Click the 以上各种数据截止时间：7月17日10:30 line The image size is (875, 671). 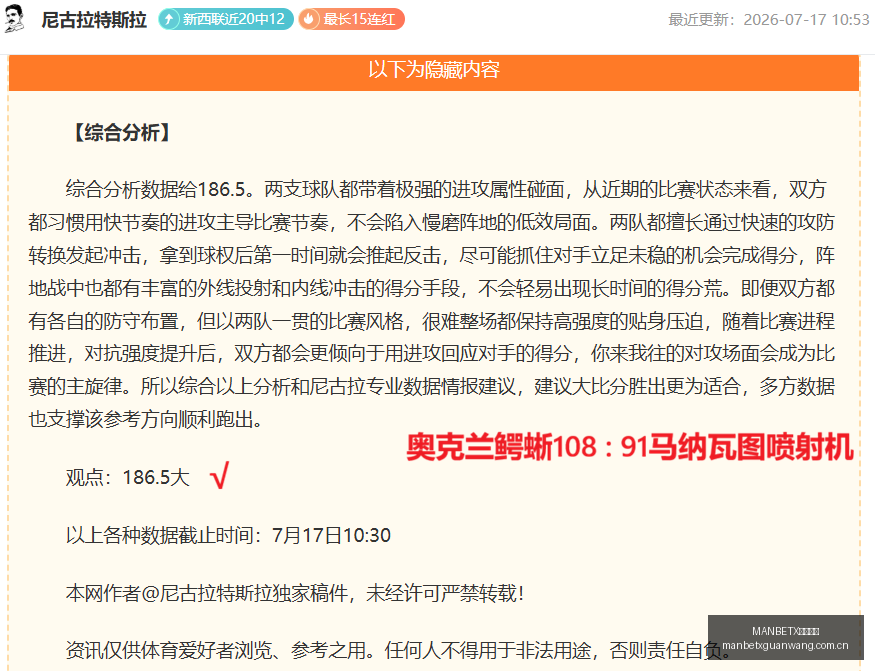[228, 535]
